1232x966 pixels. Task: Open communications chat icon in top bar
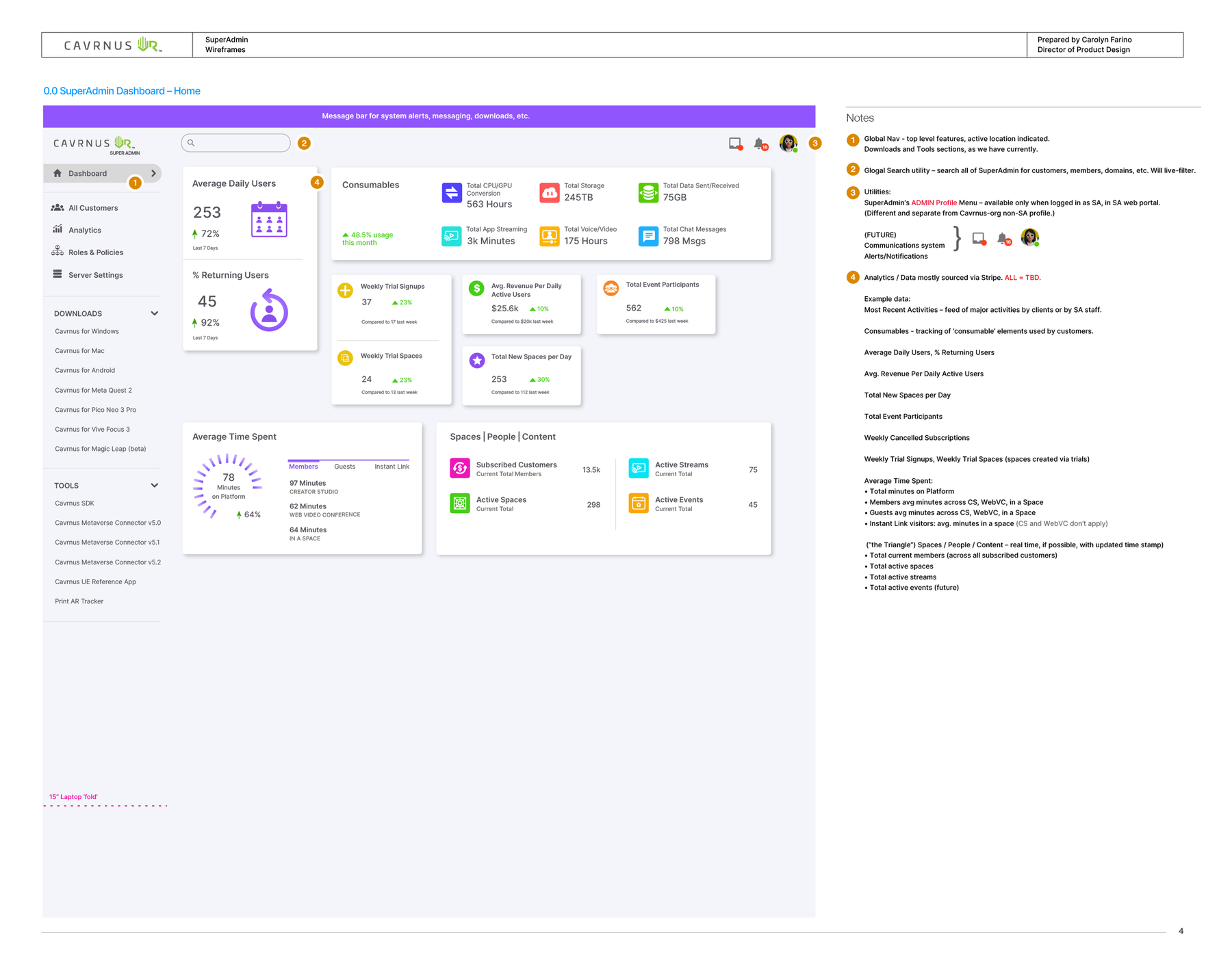(x=736, y=144)
